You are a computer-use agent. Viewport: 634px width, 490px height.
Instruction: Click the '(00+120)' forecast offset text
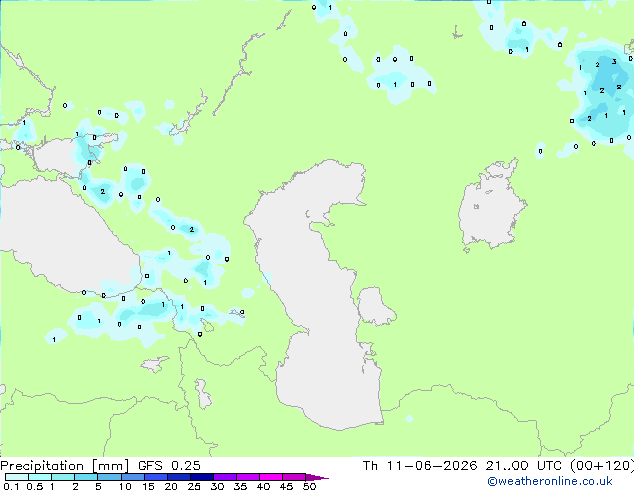coord(602,466)
